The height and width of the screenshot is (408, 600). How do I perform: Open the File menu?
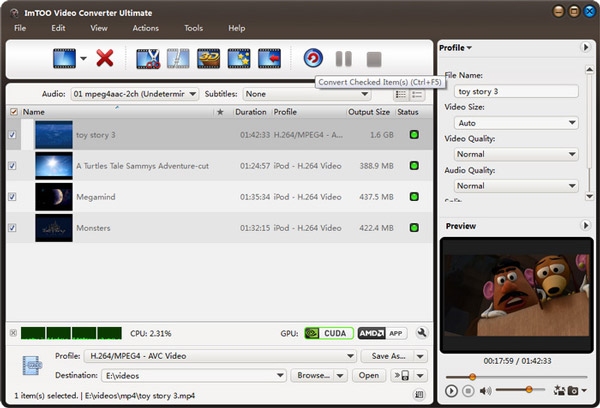[x=20, y=28]
